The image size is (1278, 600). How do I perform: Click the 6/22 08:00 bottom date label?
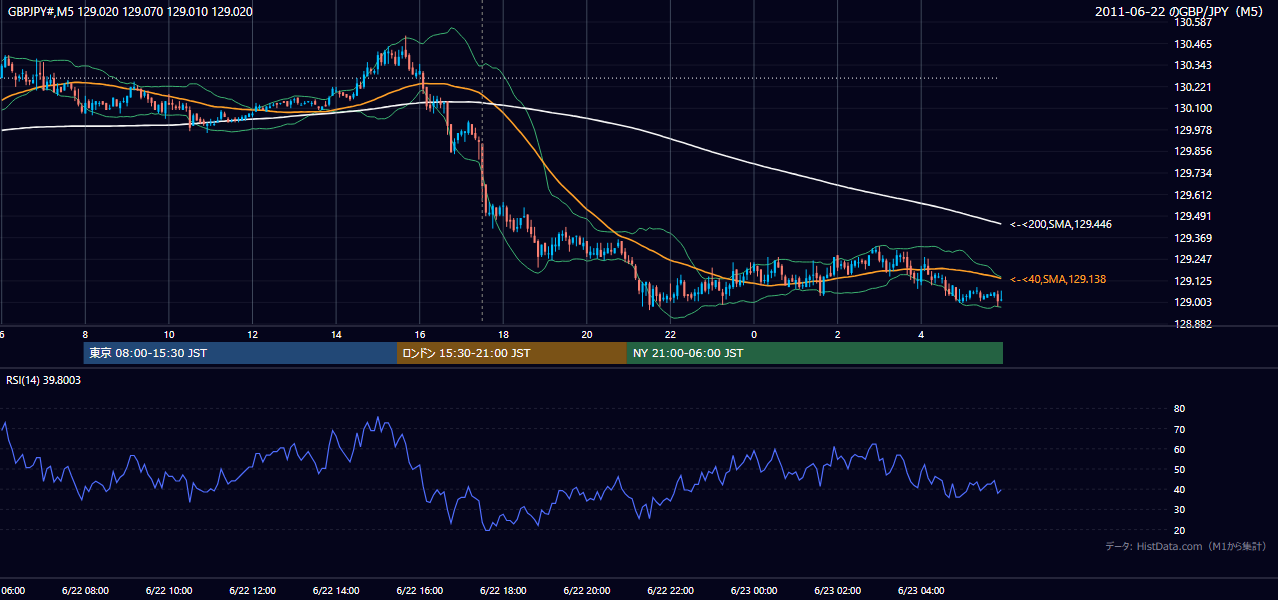coord(85,590)
